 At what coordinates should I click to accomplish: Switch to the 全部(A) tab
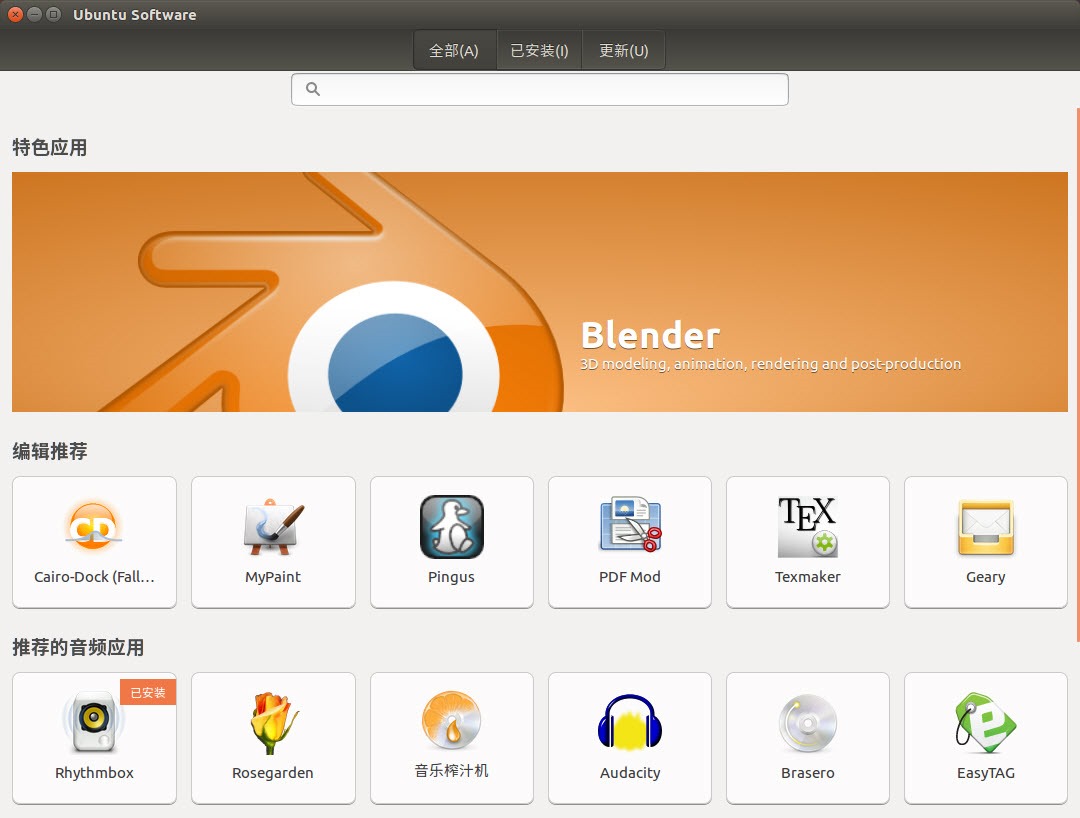[454, 51]
